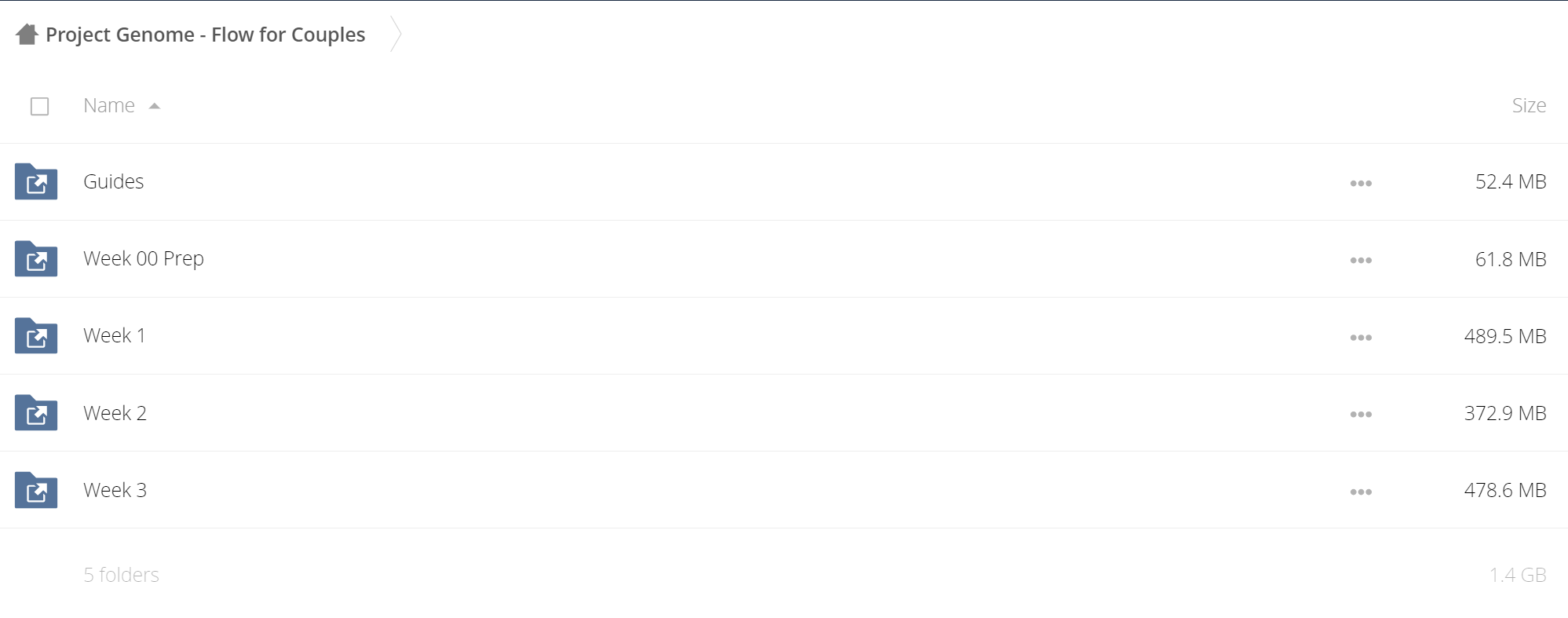Image resolution: width=1568 pixels, height=618 pixels.
Task: Open the Week 3 folder icon
Action: coord(36,490)
